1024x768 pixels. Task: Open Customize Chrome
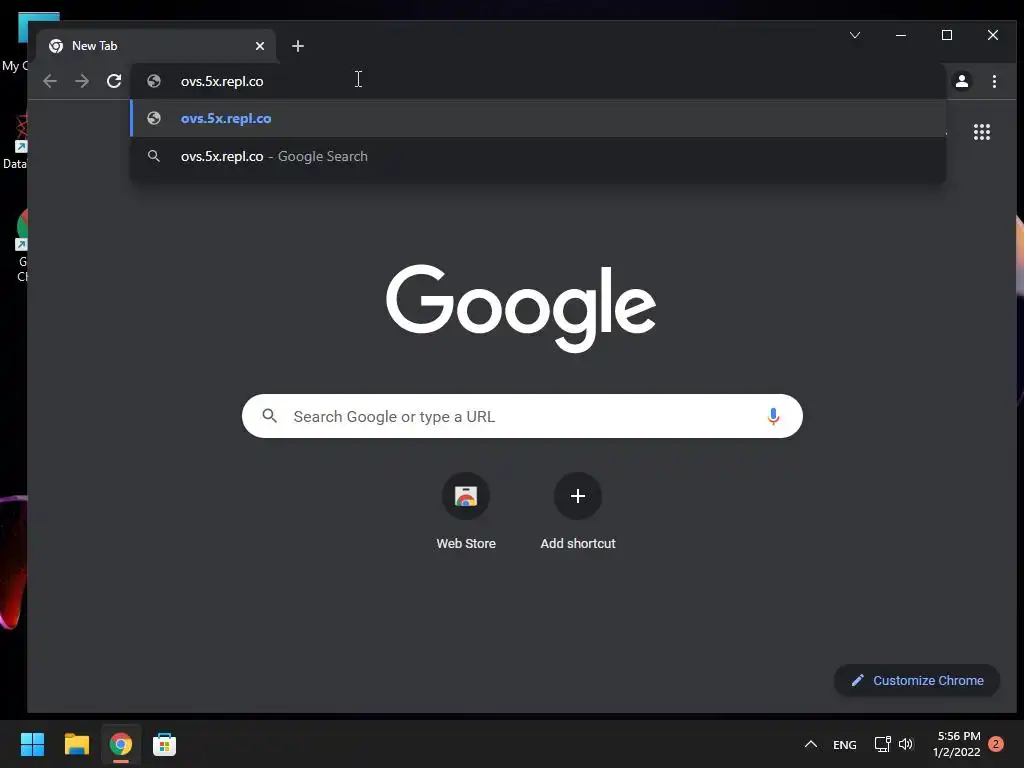[x=917, y=680]
